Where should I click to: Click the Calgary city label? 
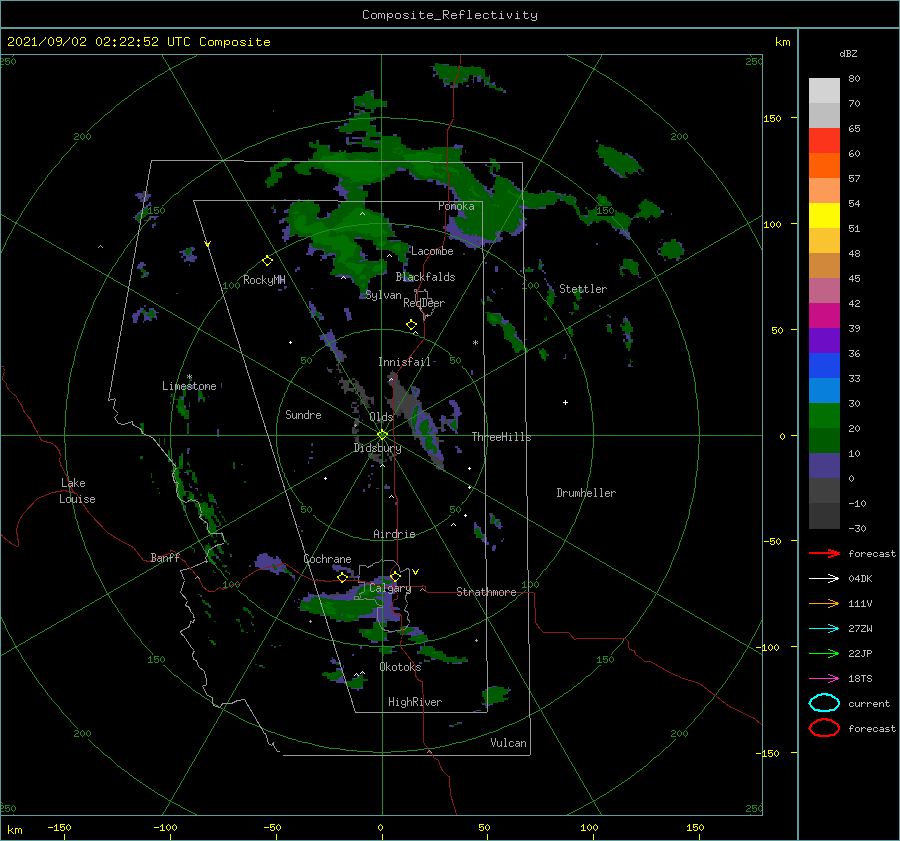[x=390, y=588]
